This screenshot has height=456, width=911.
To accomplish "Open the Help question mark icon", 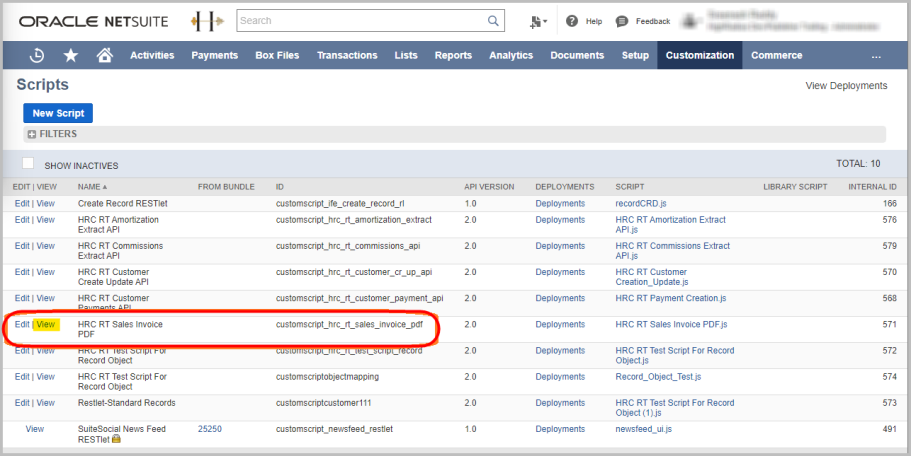I will point(572,21).
